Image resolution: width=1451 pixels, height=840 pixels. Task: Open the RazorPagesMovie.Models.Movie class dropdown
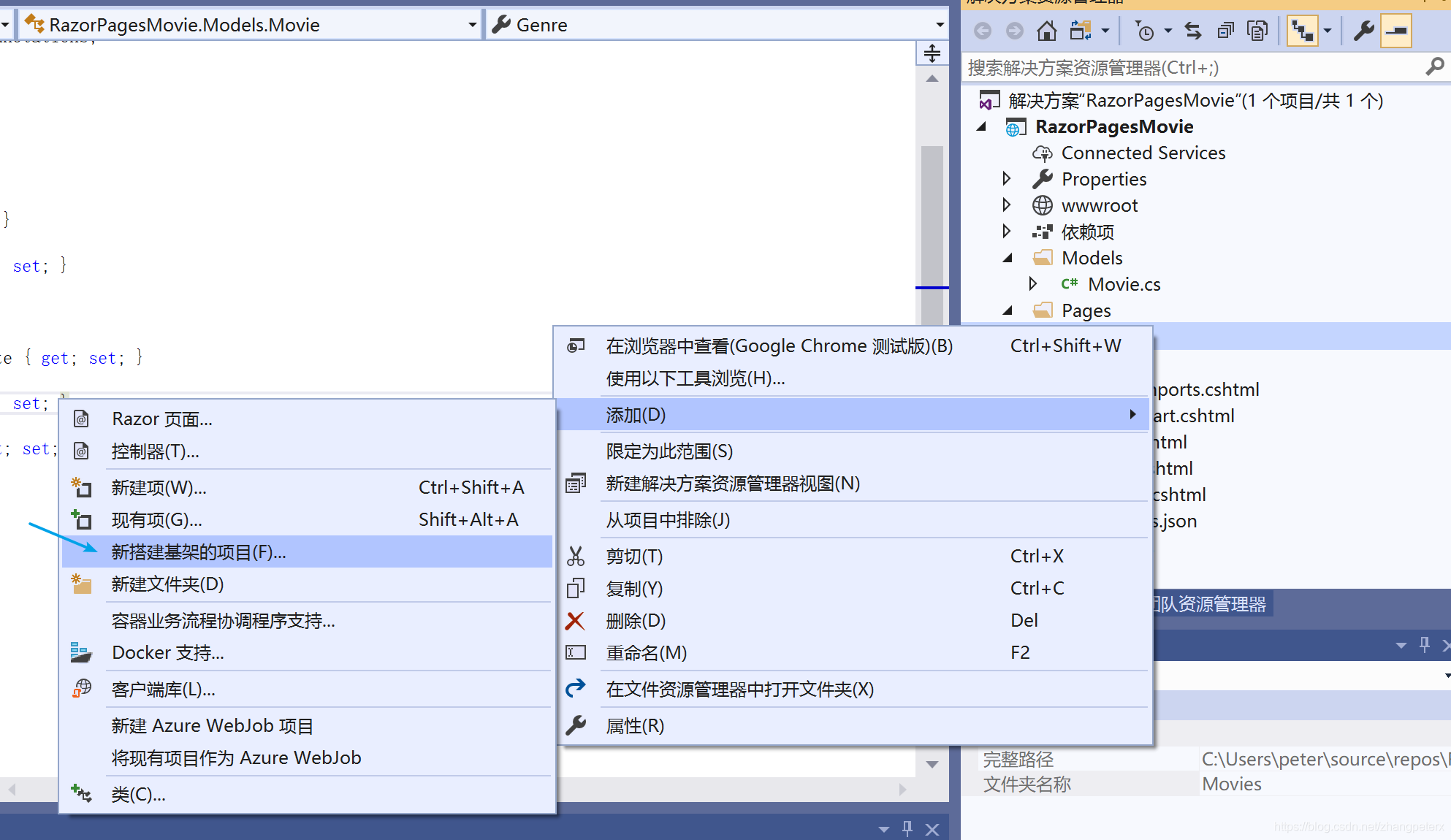(x=472, y=25)
